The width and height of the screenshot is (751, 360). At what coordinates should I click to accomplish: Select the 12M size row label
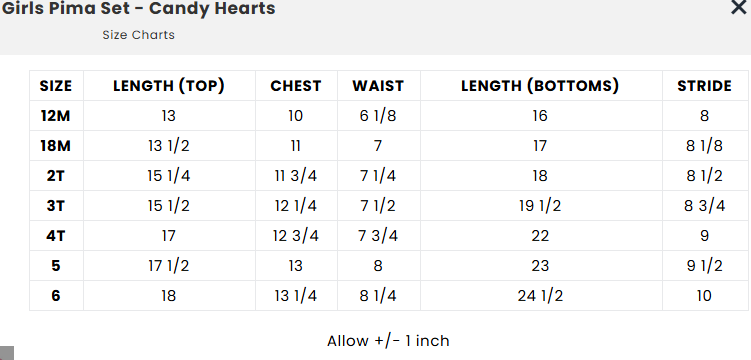coord(56,116)
